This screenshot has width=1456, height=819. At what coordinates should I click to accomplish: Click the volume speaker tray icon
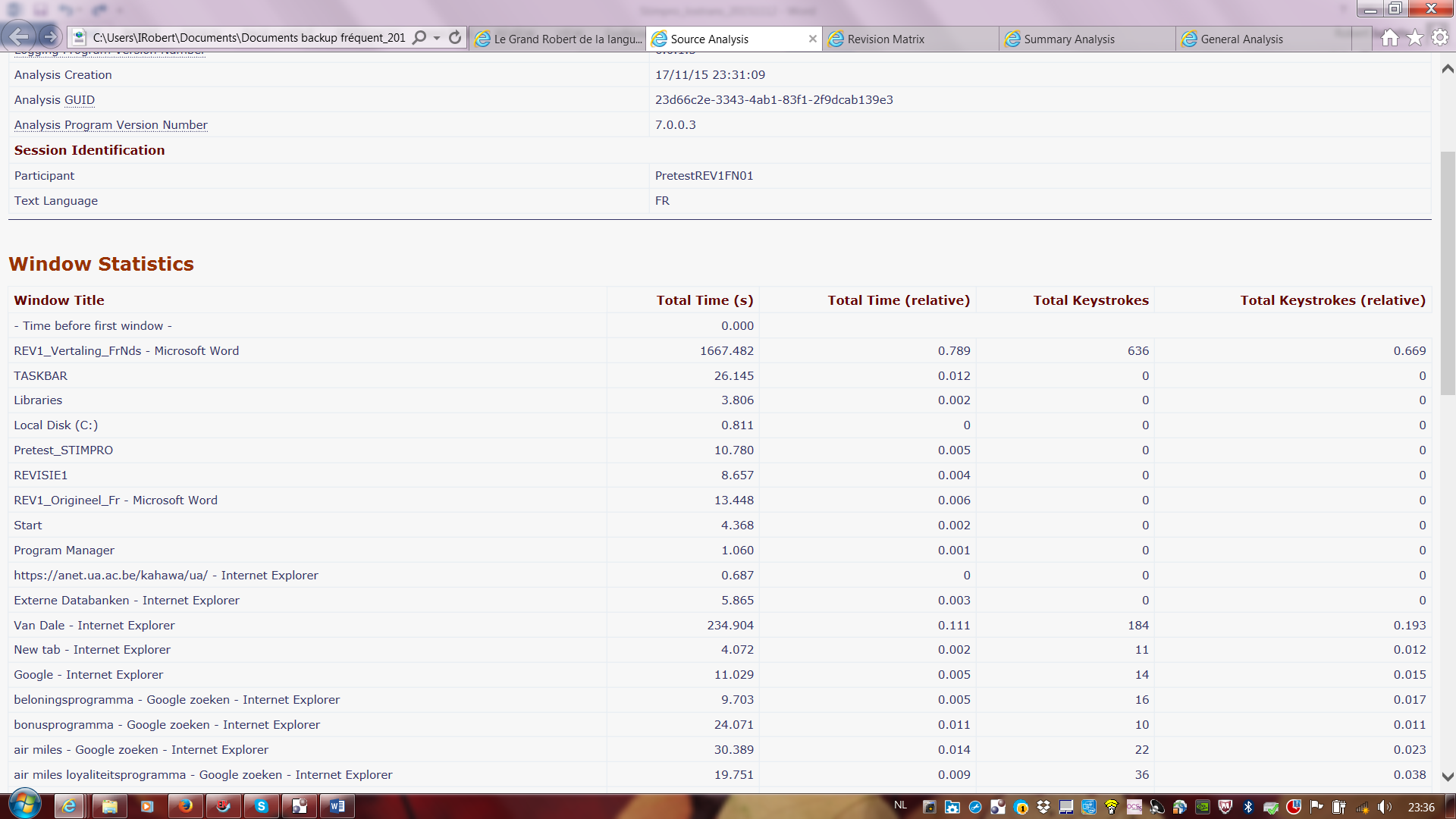coord(1385,807)
